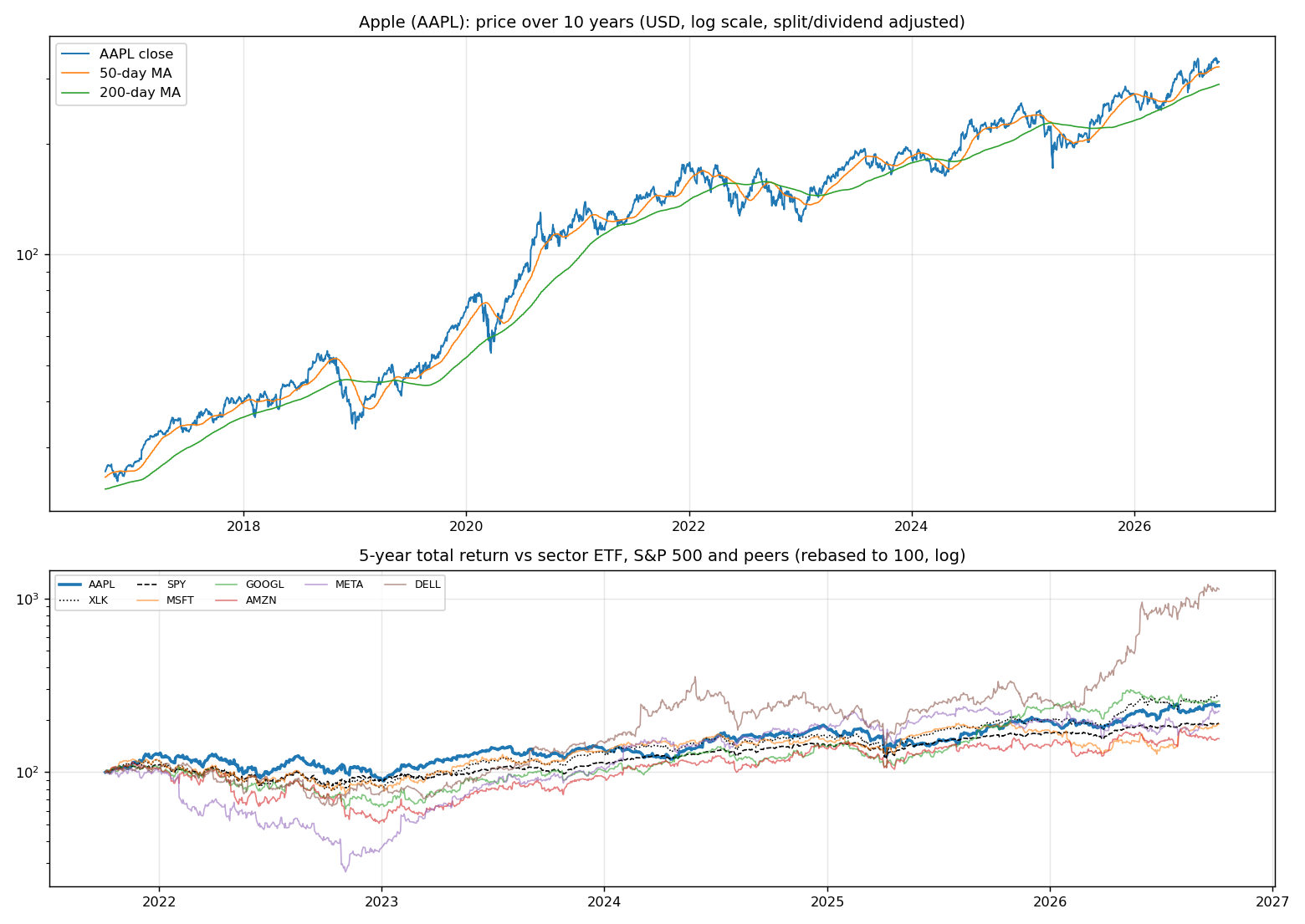Image resolution: width=1305 pixels, height=924 pixels.
Task: Click the 5-year total return chart title
Action: coord(662,556)
